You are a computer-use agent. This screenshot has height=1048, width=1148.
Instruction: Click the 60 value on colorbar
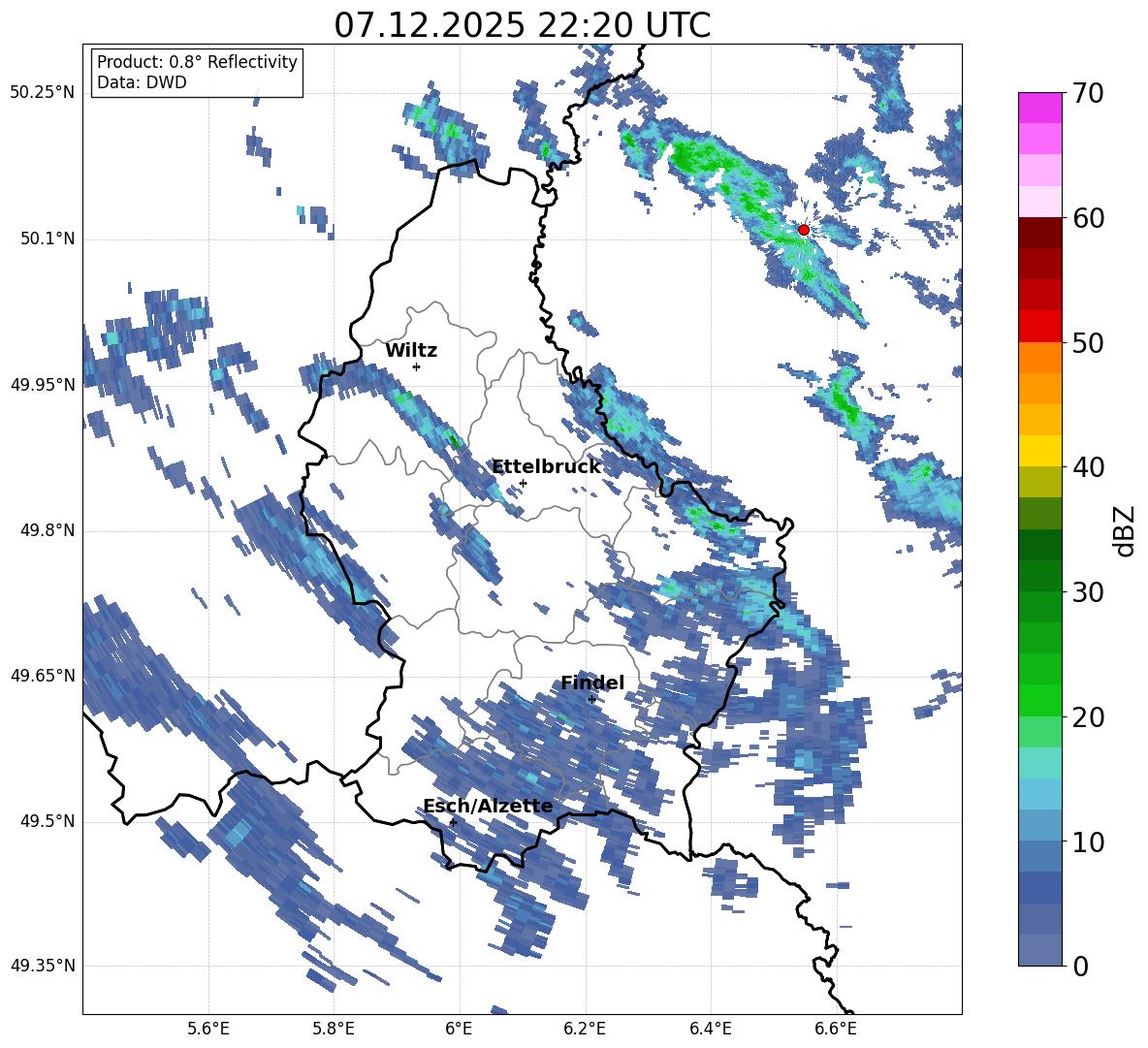click(x=1089, y=218)
